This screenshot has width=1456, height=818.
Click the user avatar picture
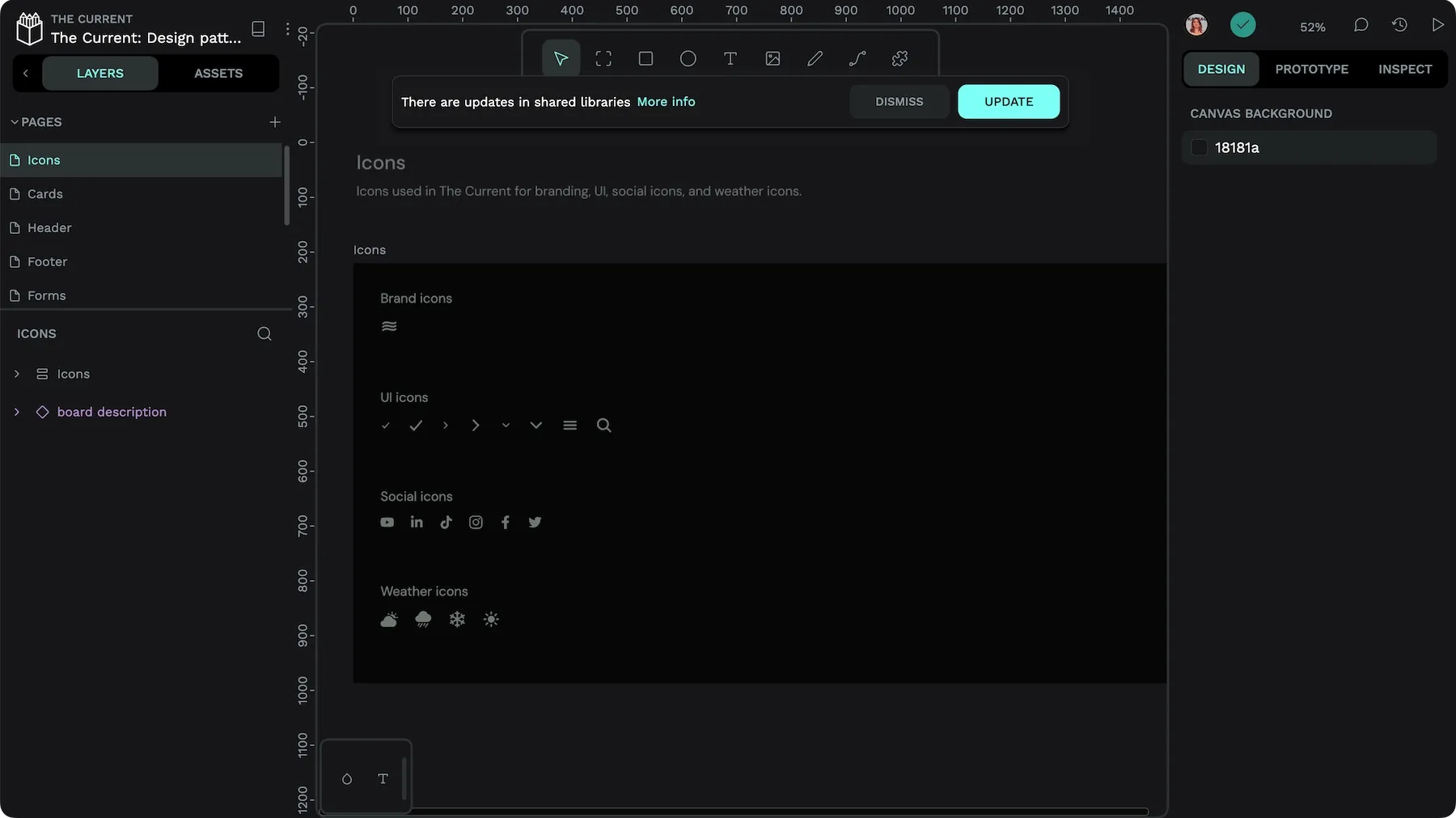pyautogui.click(x=1196, y=25)
